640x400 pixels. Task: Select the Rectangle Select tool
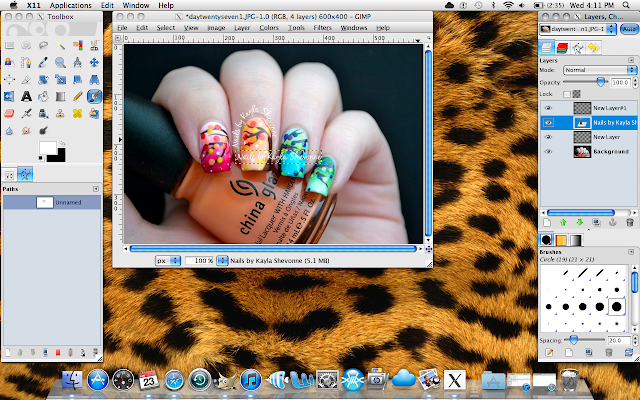pyautogui.click(x=9, y=45)
